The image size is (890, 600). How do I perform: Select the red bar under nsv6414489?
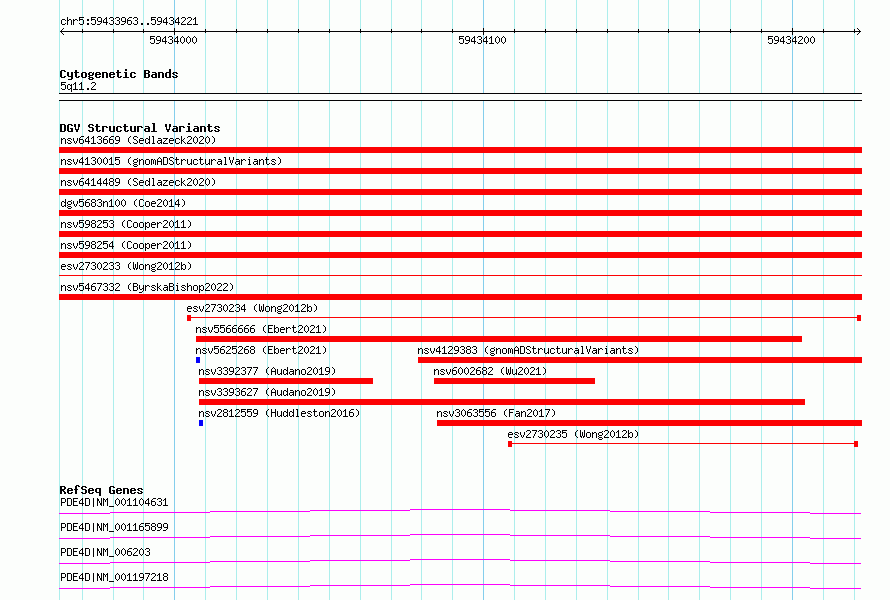[x=460, y=192]
